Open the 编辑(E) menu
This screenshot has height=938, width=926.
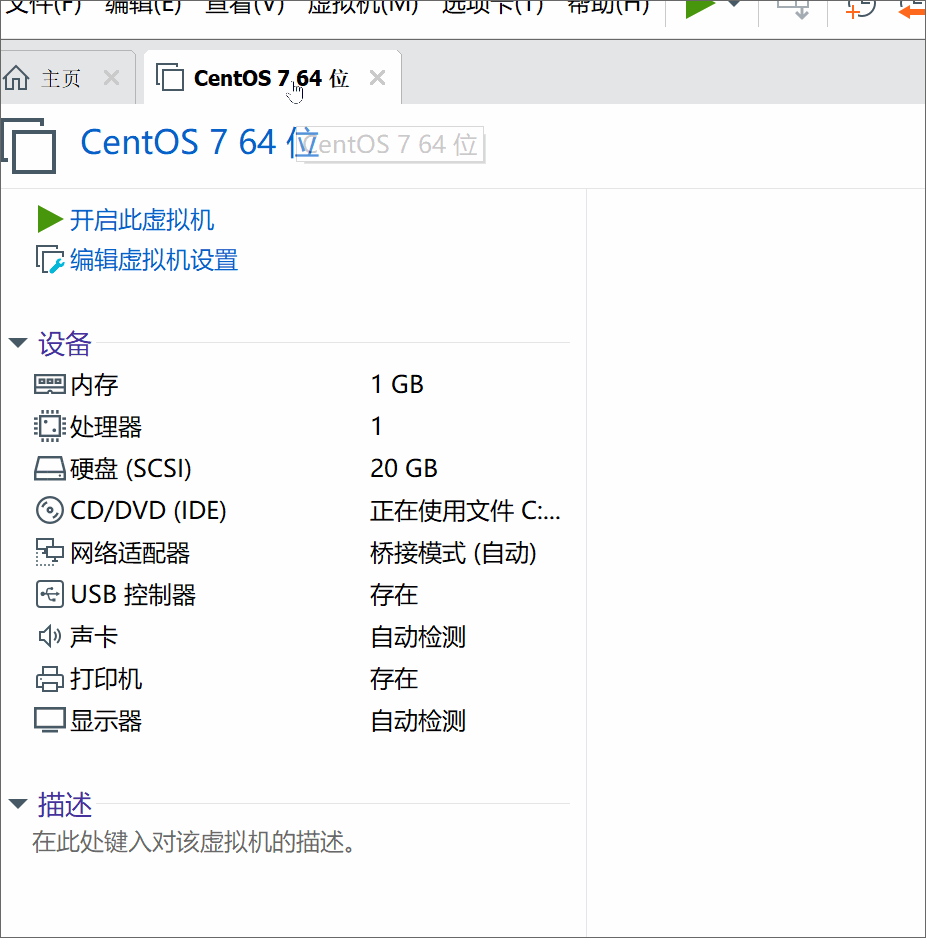(x=143, y=7)
